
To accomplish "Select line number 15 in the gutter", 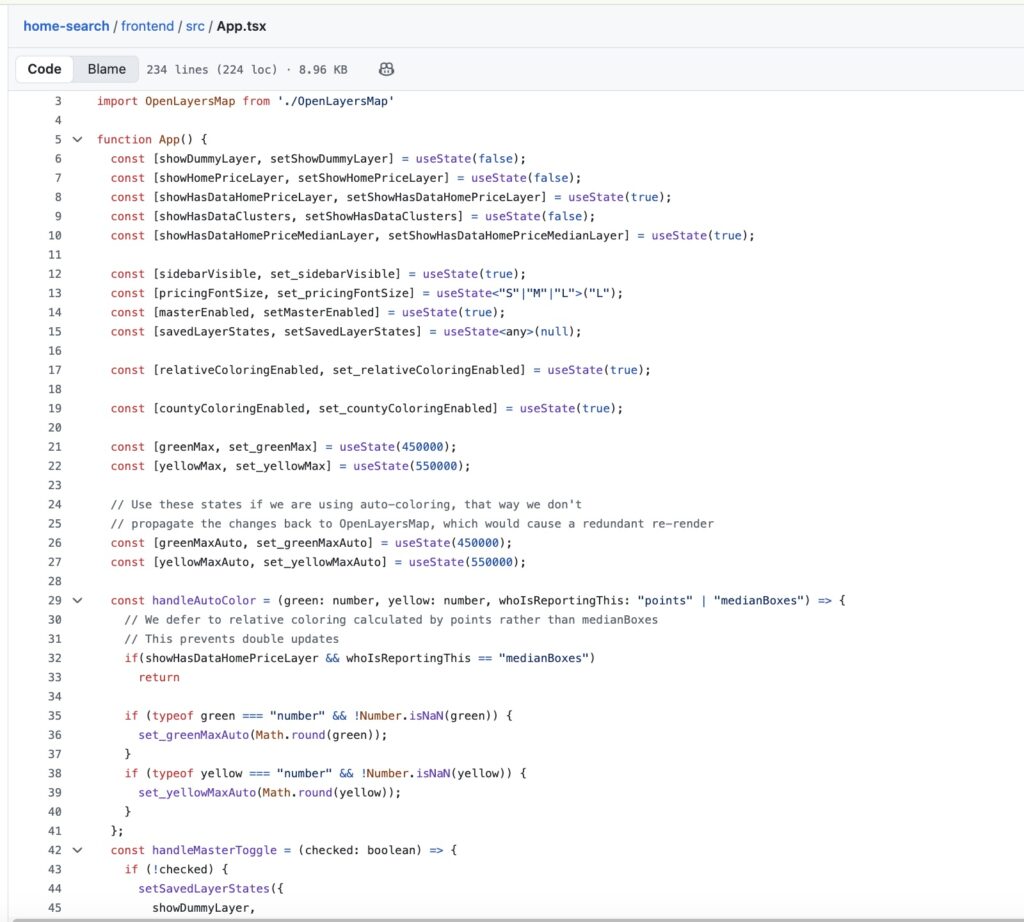I will click(x=57, y=331).
